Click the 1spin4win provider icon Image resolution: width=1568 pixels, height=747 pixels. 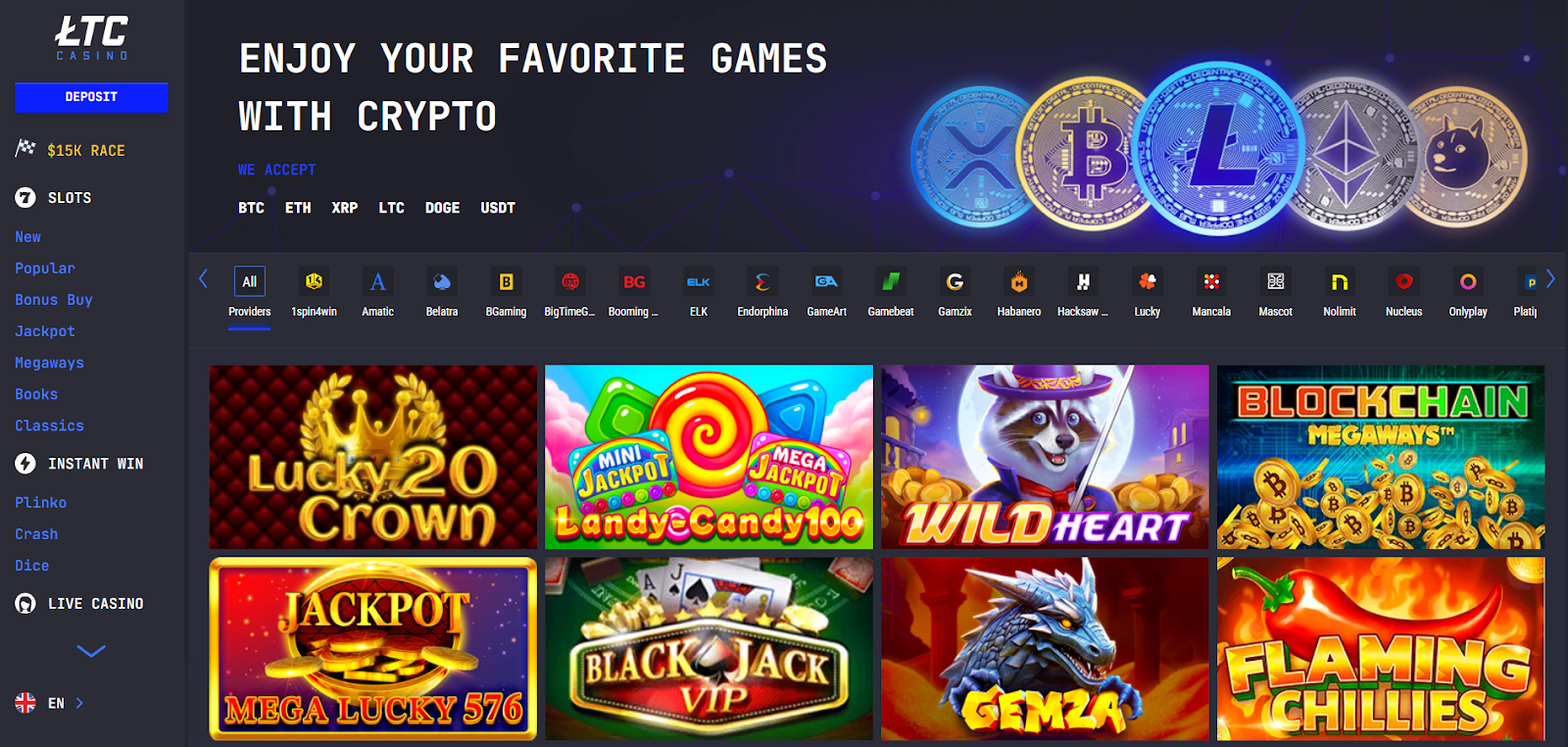click(314, 282)
